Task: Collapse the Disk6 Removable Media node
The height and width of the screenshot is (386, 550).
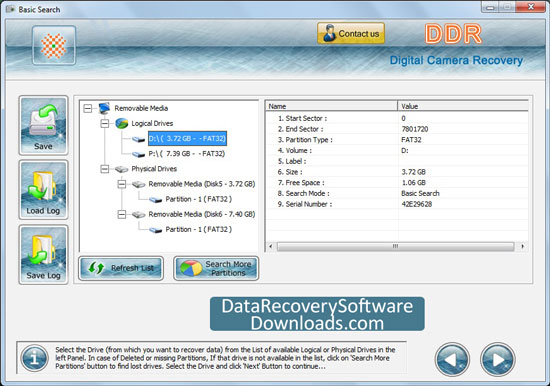Action: (122, 214)
